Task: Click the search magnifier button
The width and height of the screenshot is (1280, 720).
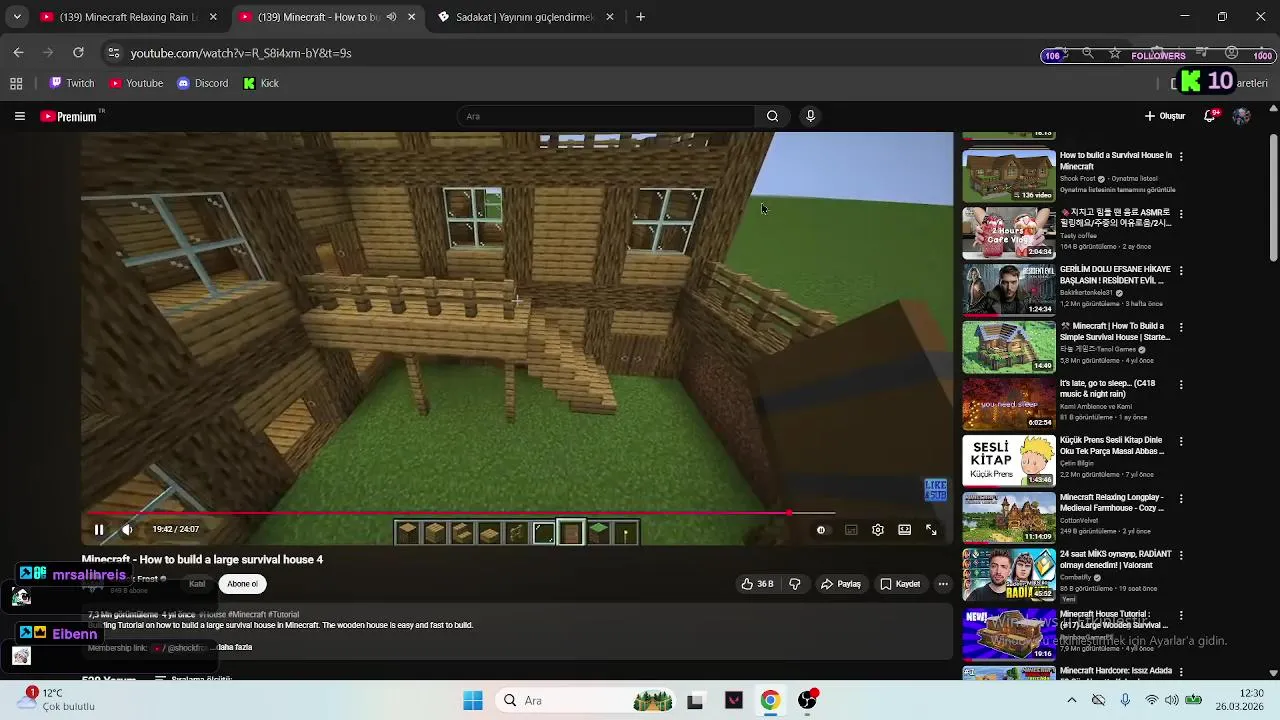Action: 772,116
